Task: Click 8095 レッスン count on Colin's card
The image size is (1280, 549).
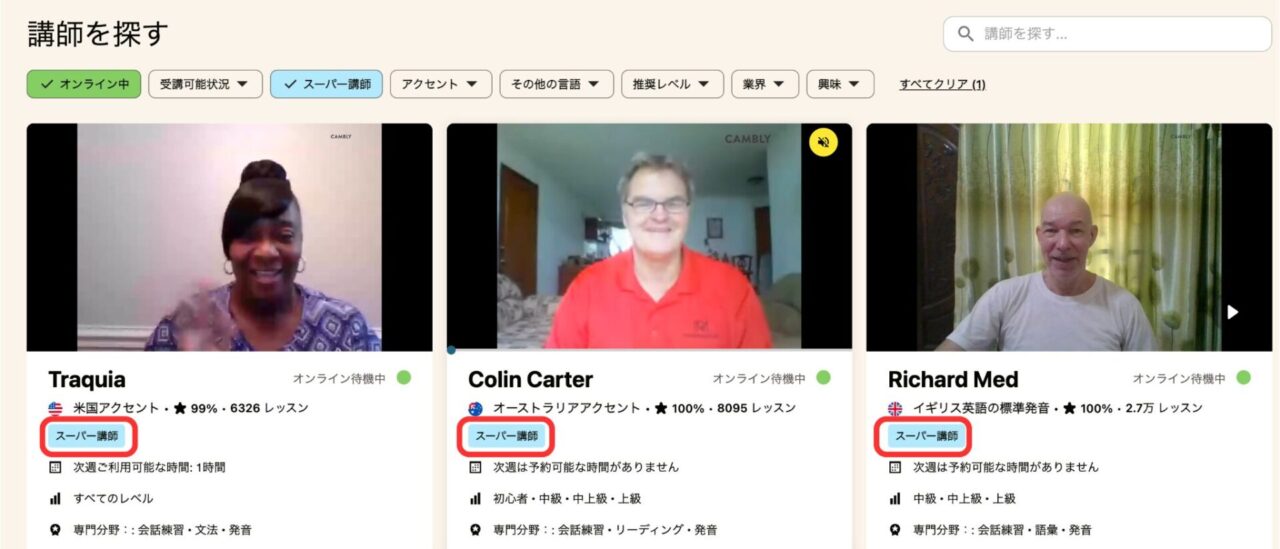Action: pyautogui.click(x=755, y=408)
